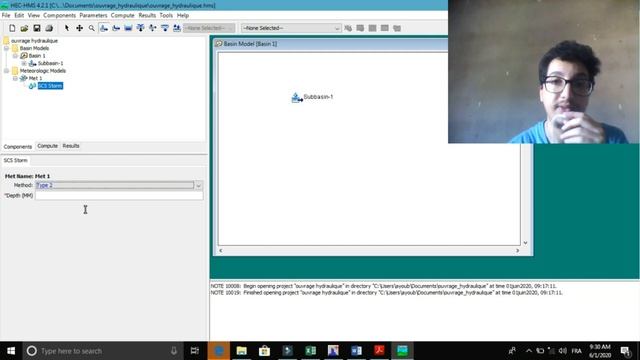Pick the Sink creation tool
This screenshot has width=640, height=360.
177,28
